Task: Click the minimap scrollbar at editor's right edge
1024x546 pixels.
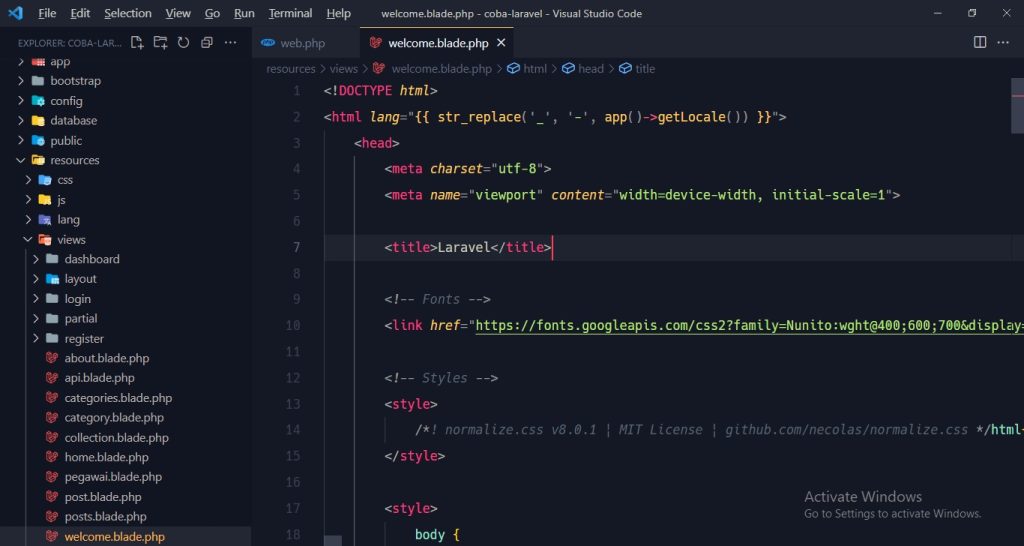Action: pyautogui.click(x=1017, y=100)
